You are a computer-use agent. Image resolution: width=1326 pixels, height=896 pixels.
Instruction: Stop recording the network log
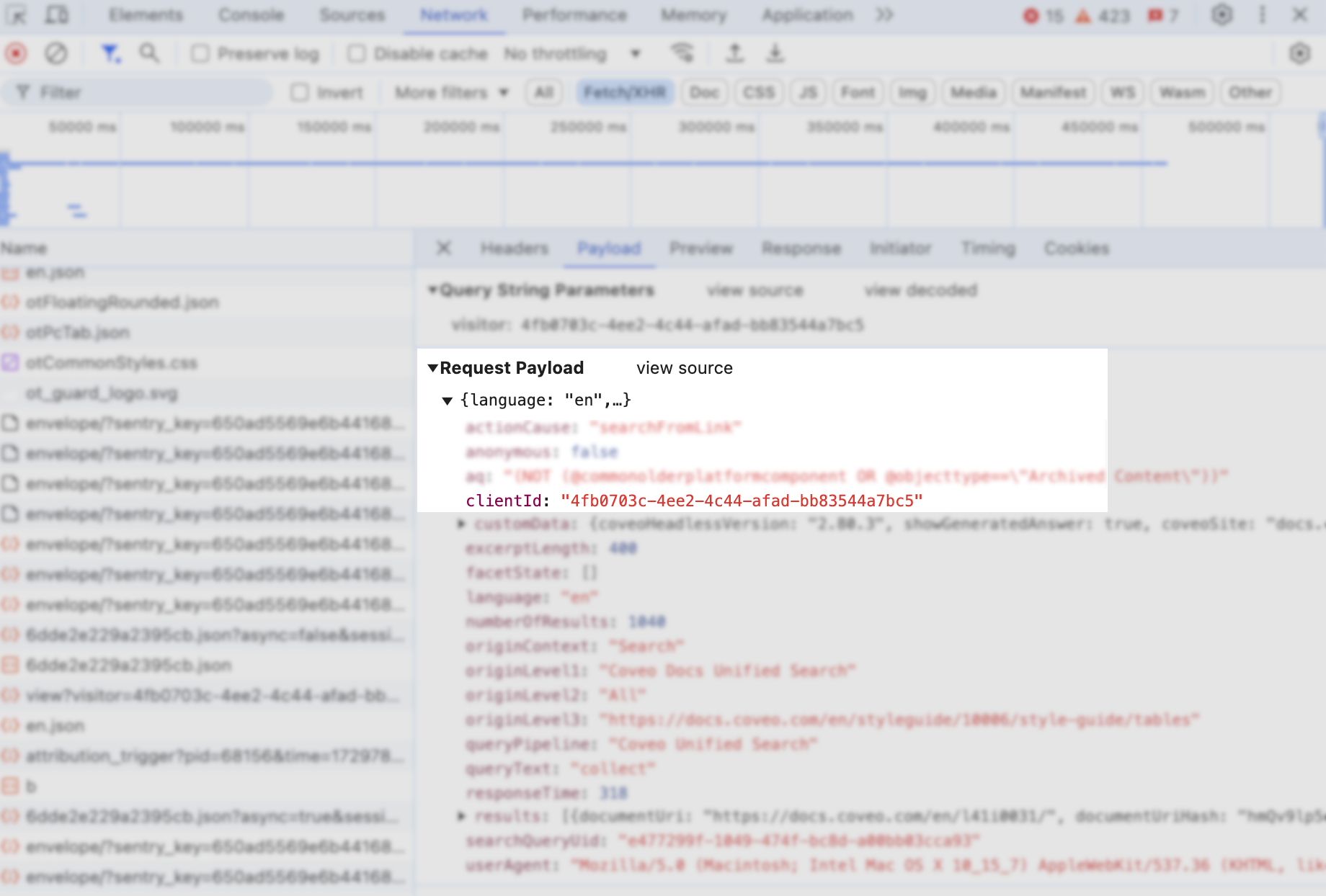(x=16, y=53)
